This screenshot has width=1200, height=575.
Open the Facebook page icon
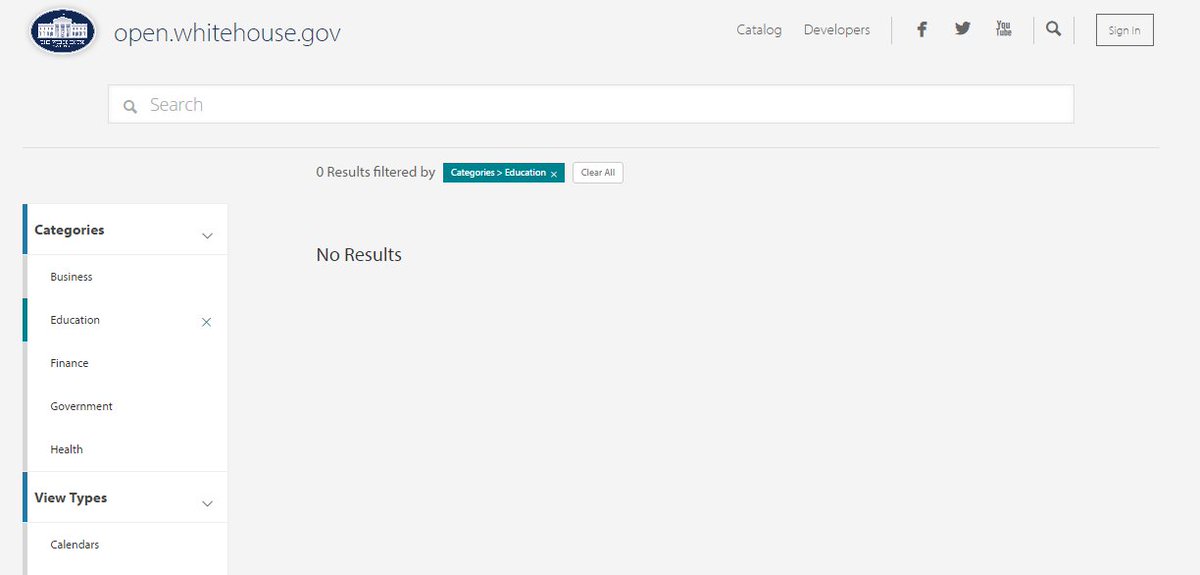coord(922,29)
